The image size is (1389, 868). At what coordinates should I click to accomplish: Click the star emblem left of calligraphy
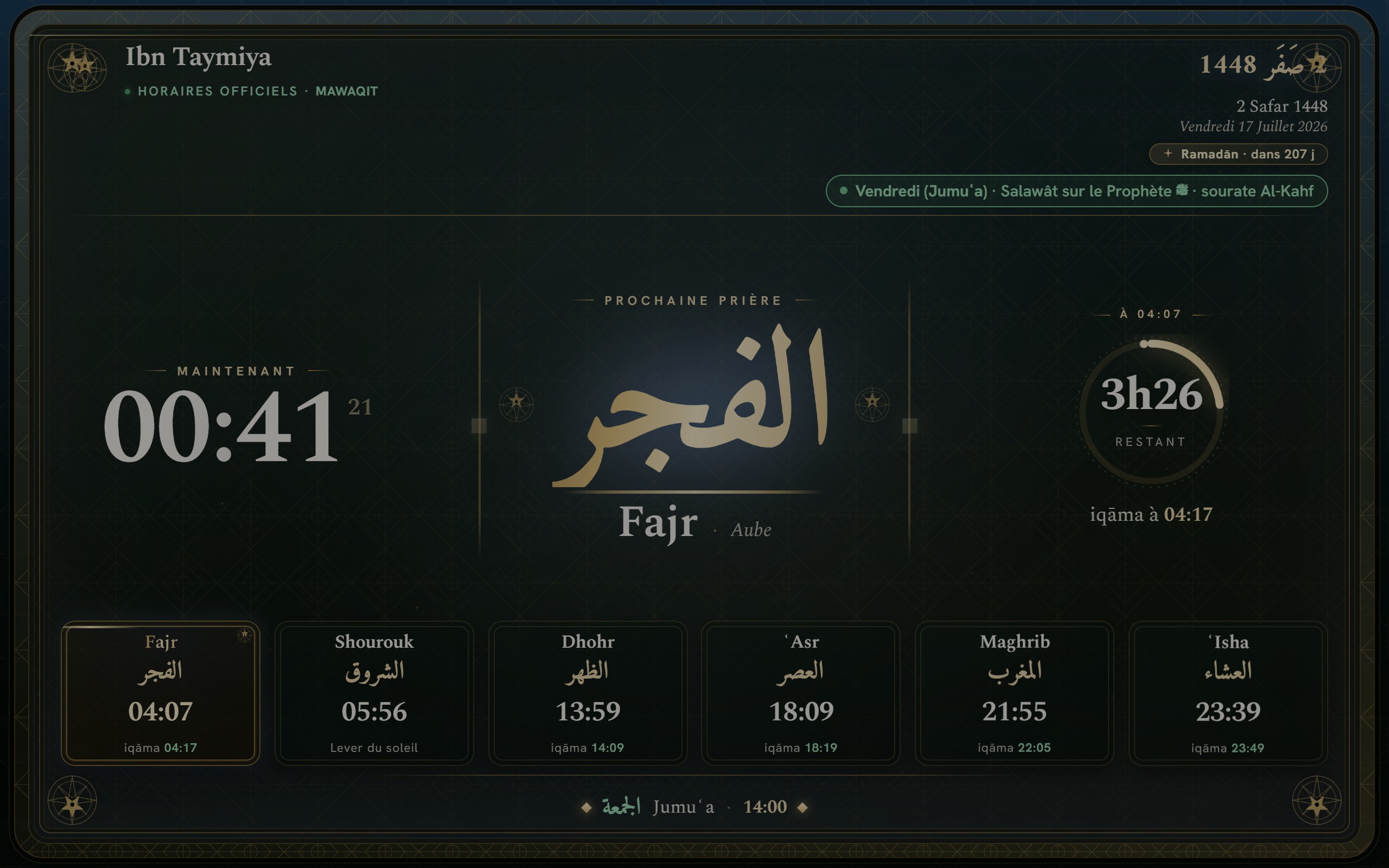[516, 404]
